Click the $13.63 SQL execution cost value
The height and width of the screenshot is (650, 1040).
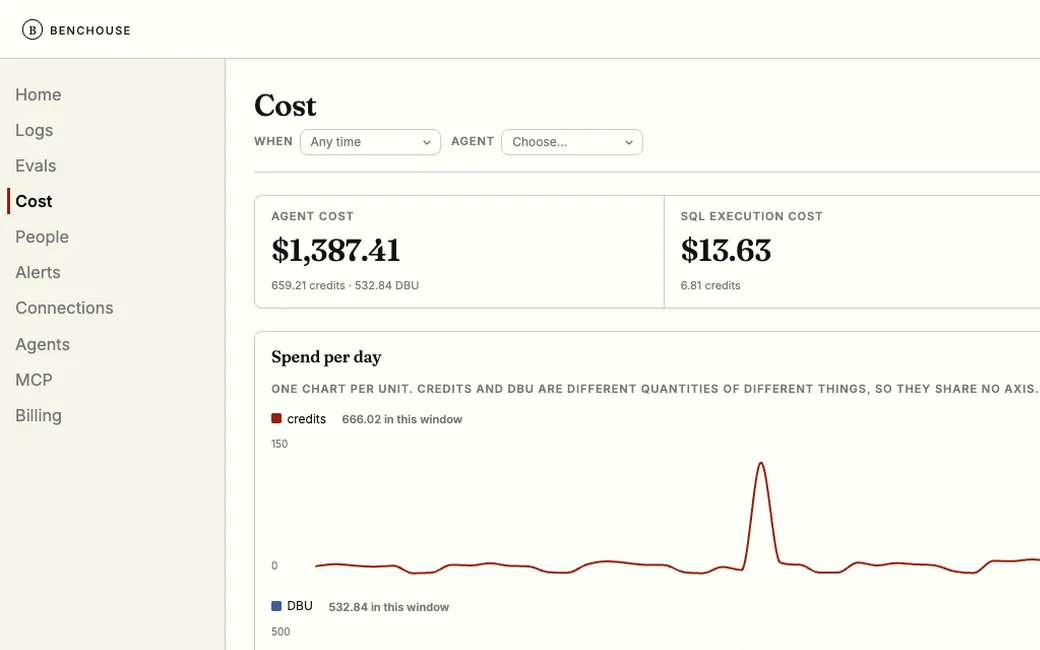point(726,251)
